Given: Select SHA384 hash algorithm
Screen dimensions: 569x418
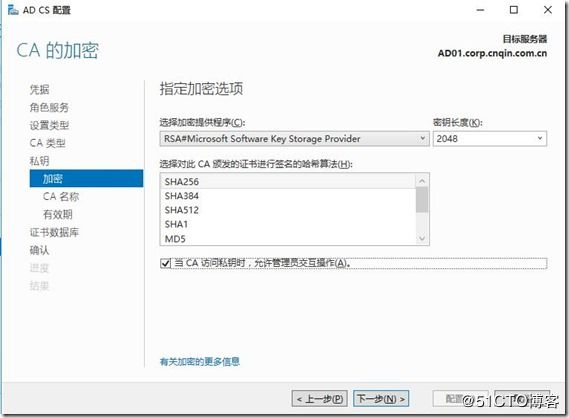Looking at the screenshot, I should pos(288,196).
